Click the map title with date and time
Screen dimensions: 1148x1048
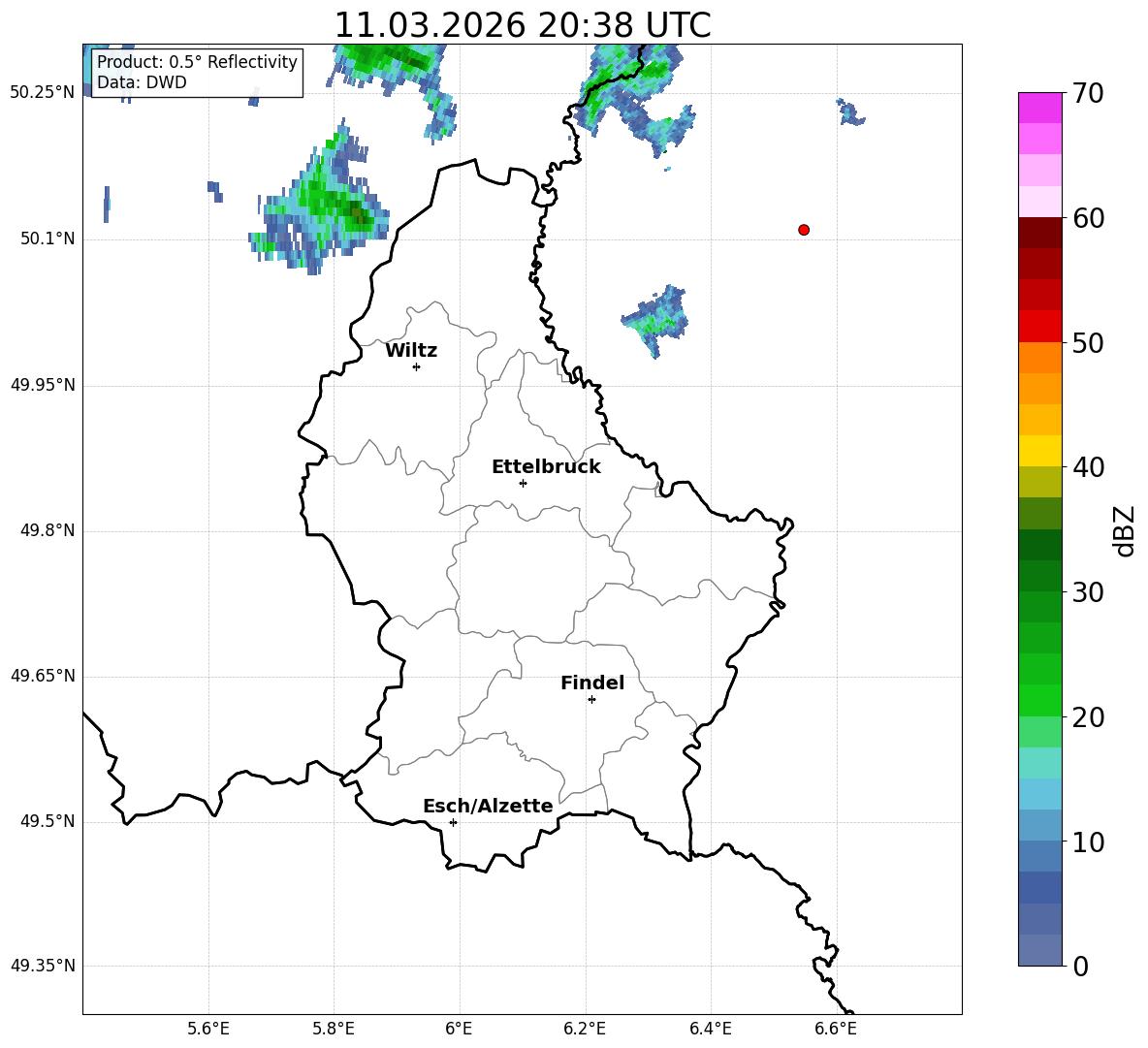tap(522, 25)
